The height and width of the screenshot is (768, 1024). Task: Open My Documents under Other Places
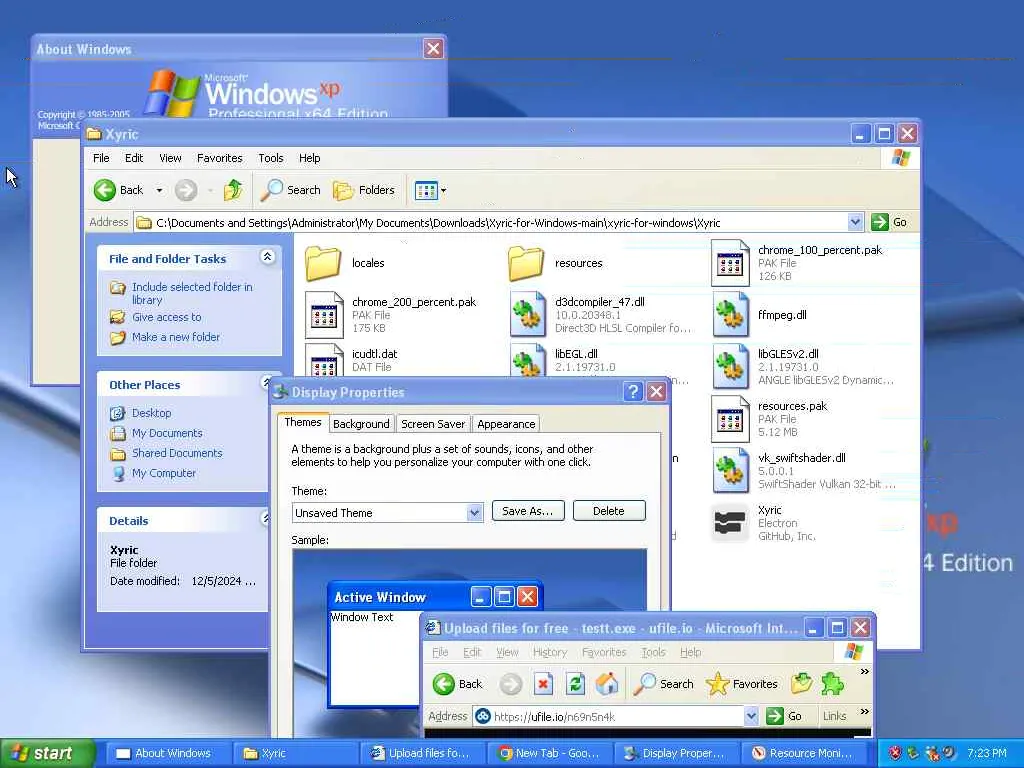coord(167,433)
